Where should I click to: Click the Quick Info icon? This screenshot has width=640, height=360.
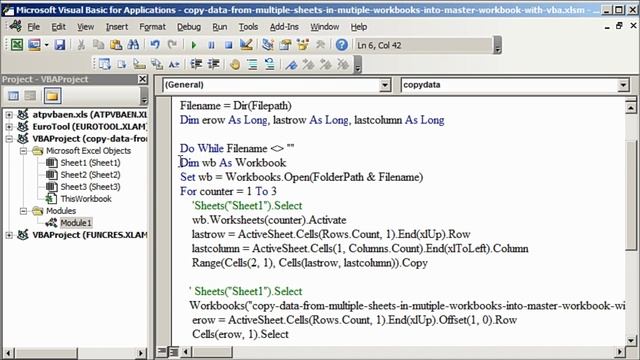pos(139,64)
